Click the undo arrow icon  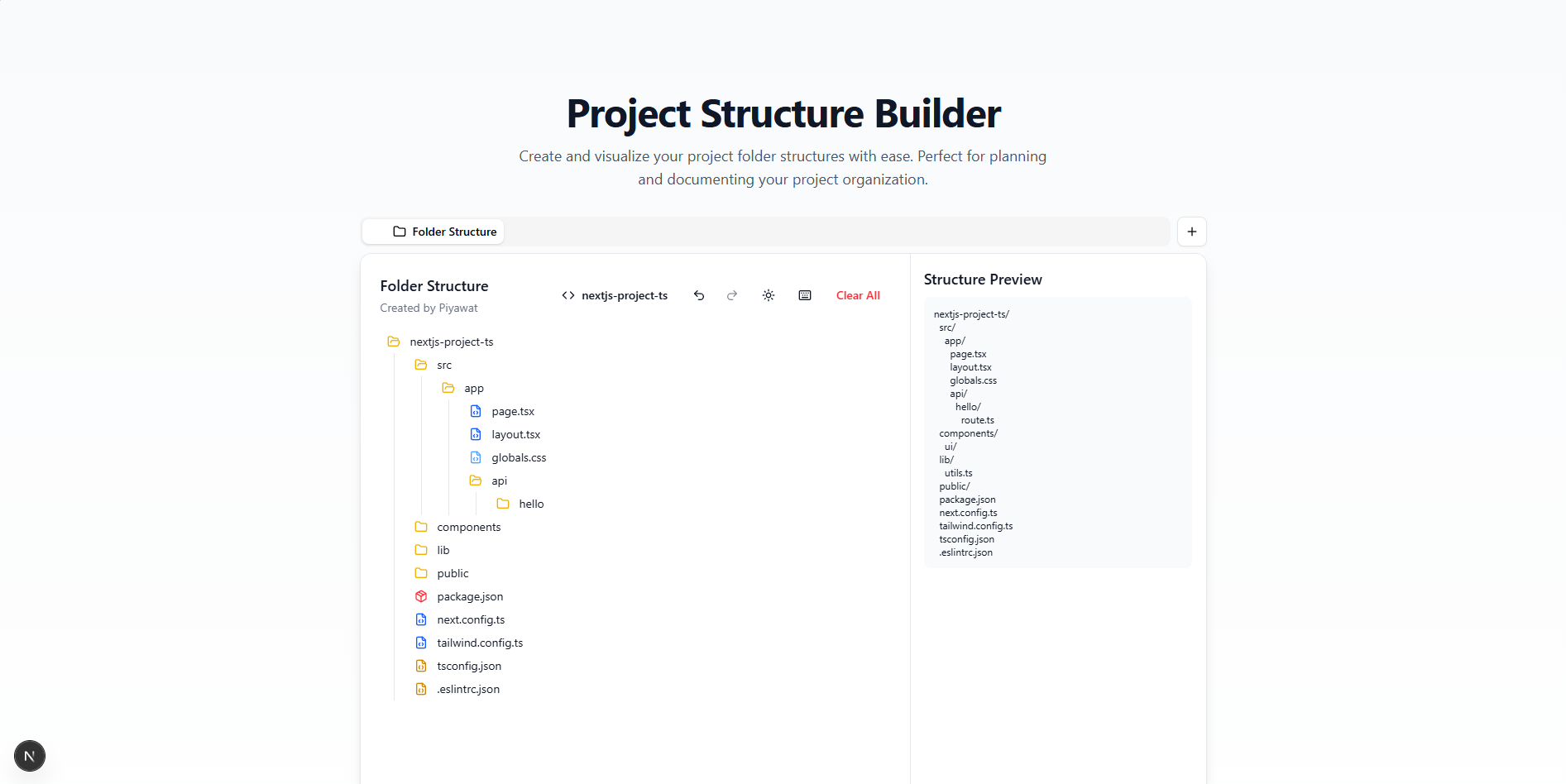coord(699,295)
